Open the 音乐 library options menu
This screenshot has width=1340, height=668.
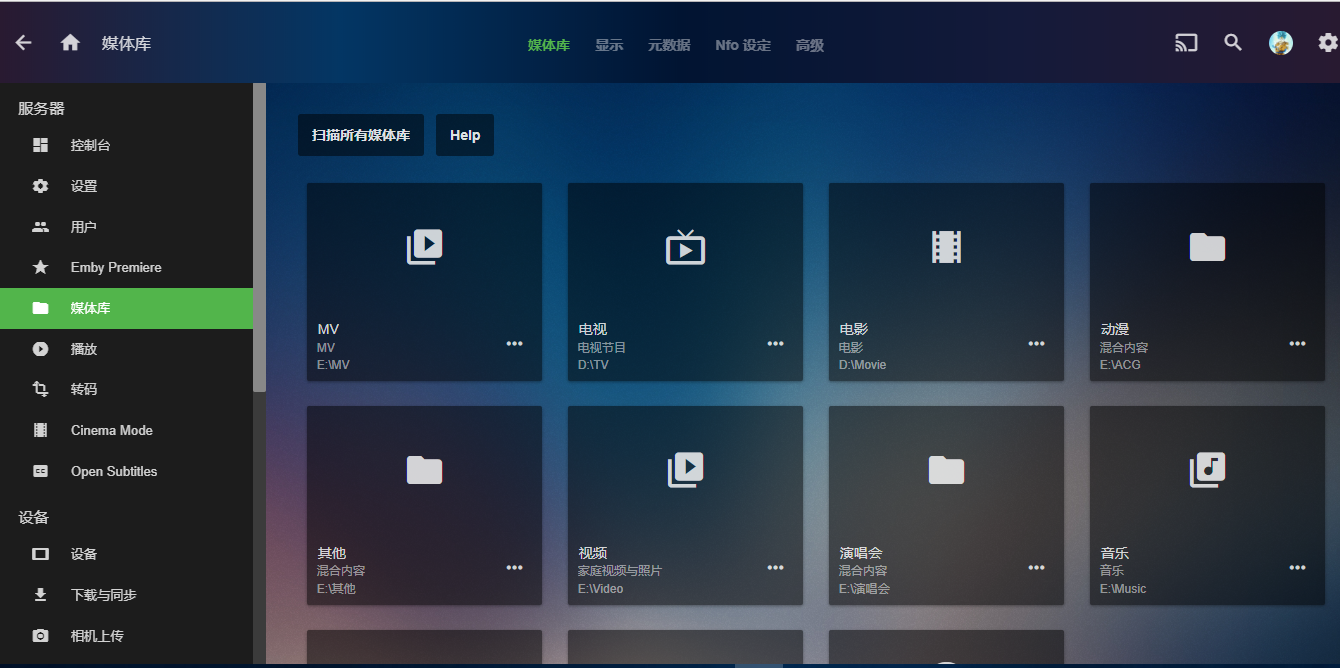1297,567
